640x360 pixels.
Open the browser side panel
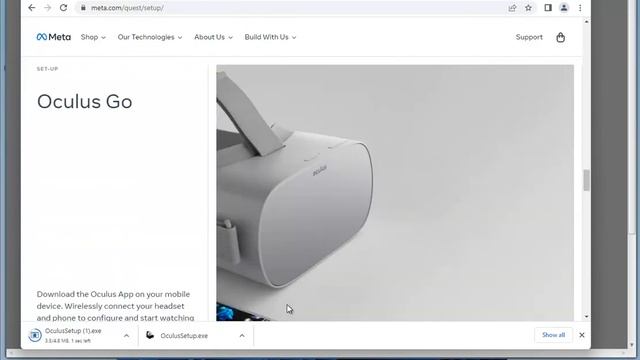548,8
